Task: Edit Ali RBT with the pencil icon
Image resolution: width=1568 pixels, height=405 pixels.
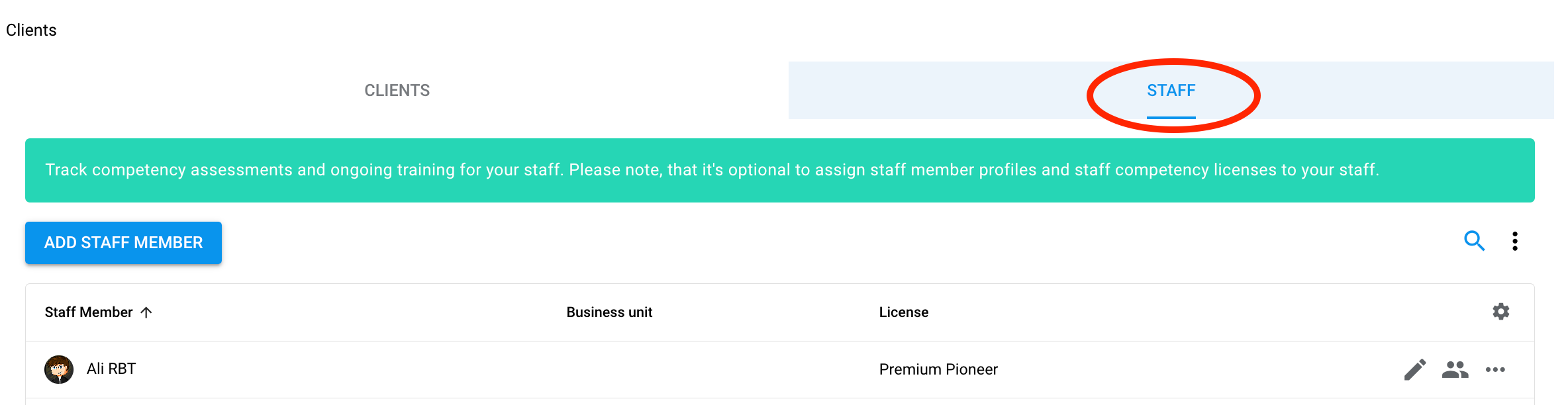Action: (x=1415, y=369)
